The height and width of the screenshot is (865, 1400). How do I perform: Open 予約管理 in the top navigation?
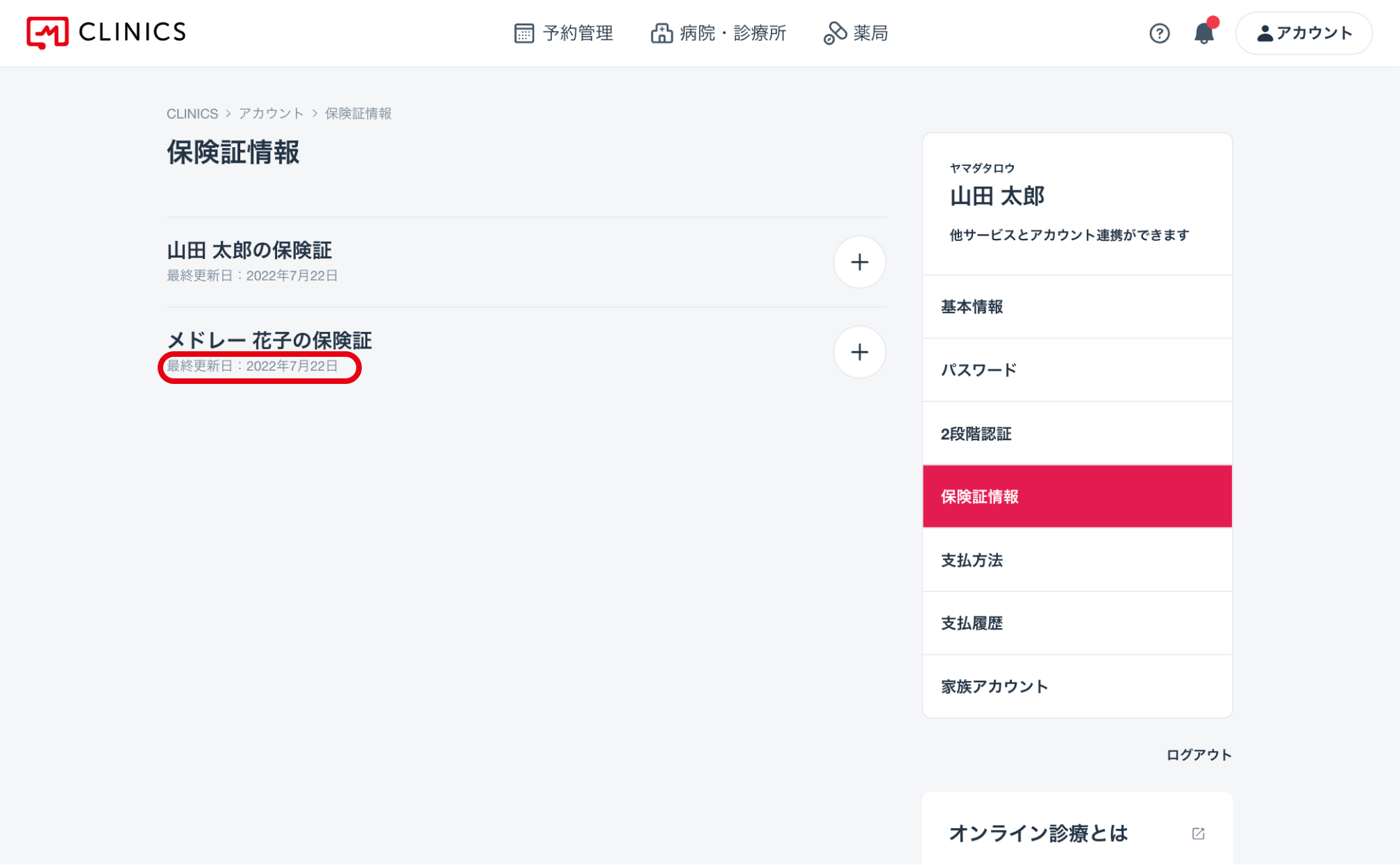coord(563,33)
